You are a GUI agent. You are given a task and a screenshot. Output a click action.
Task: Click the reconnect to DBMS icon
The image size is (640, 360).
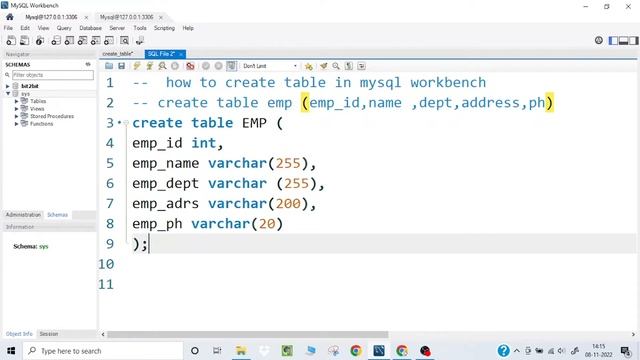pyautogui.click(x=140, y=40)
